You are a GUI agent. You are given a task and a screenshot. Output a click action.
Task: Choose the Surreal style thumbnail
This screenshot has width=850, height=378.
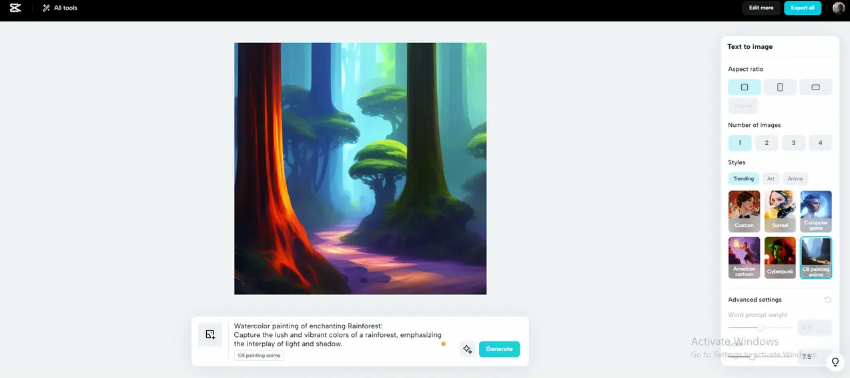coord(780,211)
